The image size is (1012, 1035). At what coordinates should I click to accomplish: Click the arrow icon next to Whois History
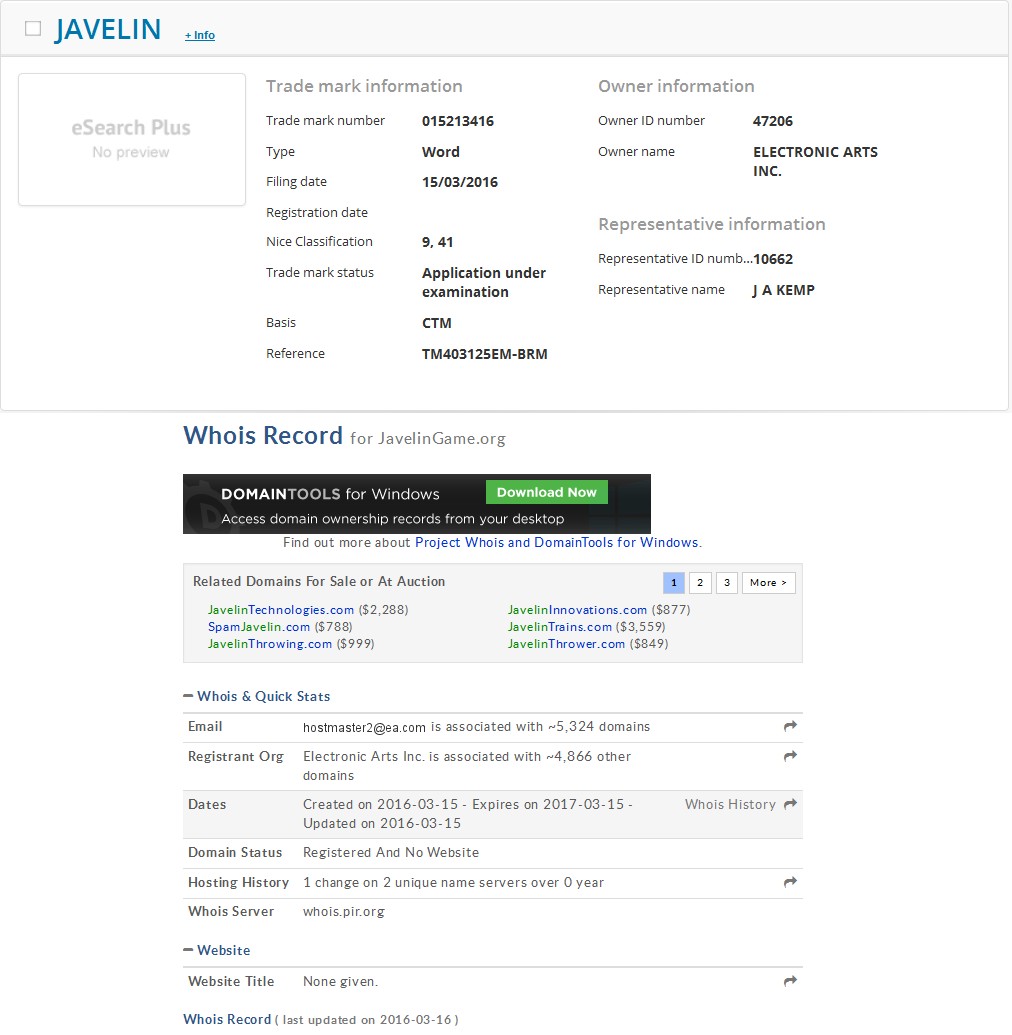790,804
